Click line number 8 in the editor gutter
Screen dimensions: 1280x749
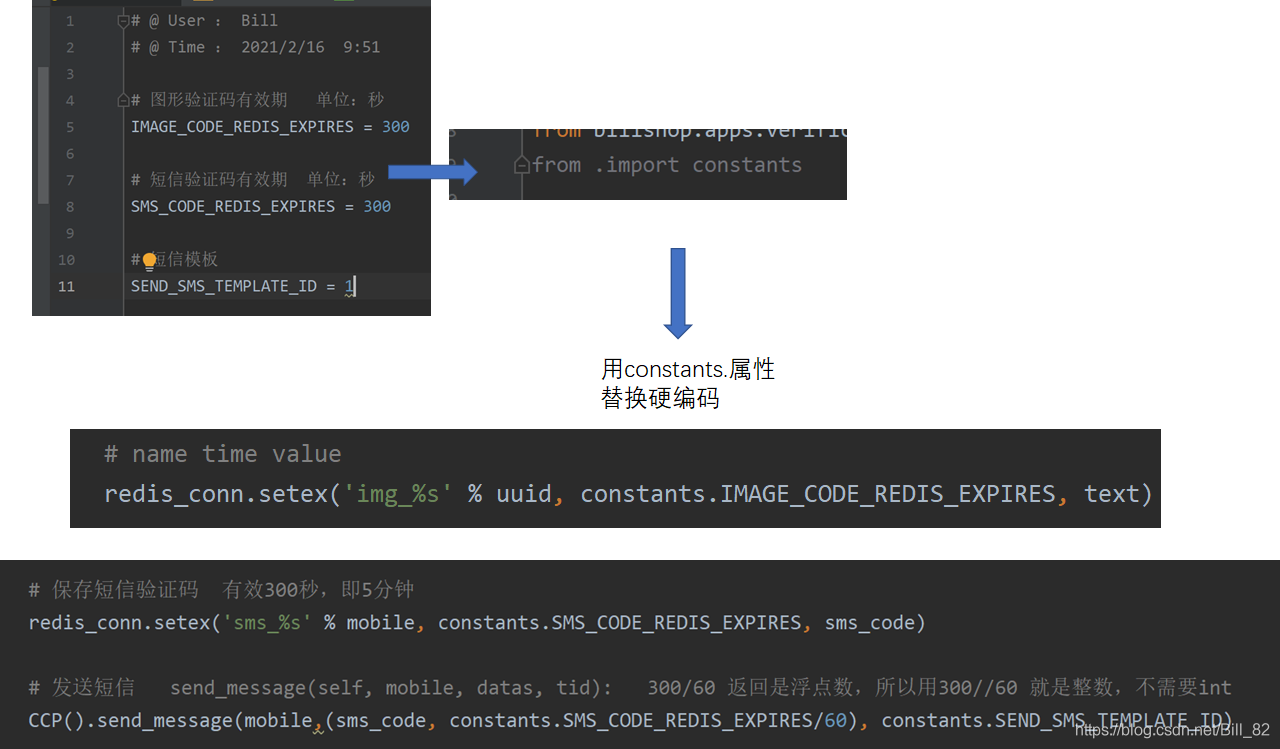(70, 207)
